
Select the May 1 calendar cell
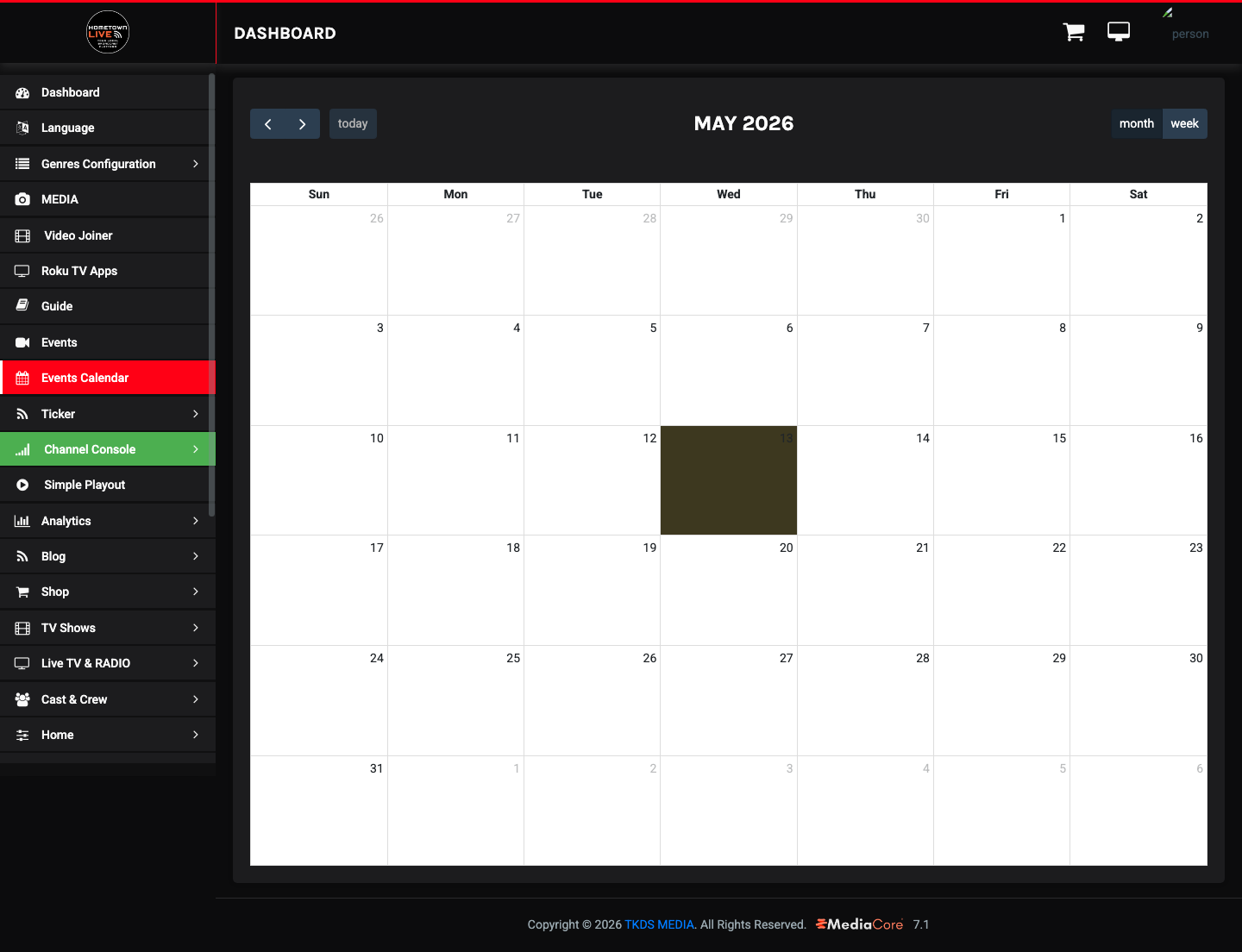tap(1001, 260)
